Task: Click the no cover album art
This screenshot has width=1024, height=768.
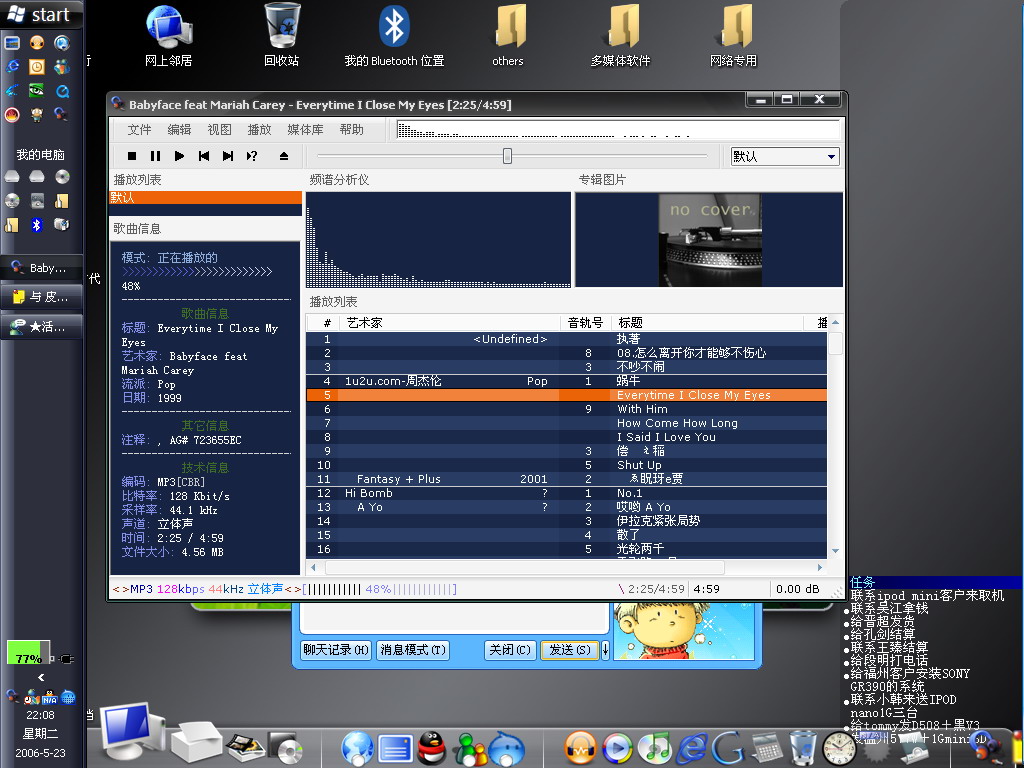Action: (709, 240)
